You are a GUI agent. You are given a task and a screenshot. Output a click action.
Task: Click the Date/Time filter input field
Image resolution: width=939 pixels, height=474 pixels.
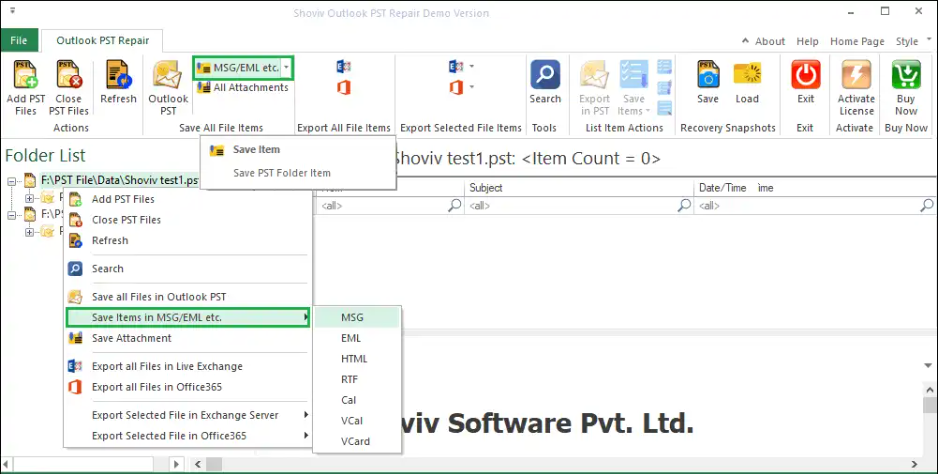point(806,206)
